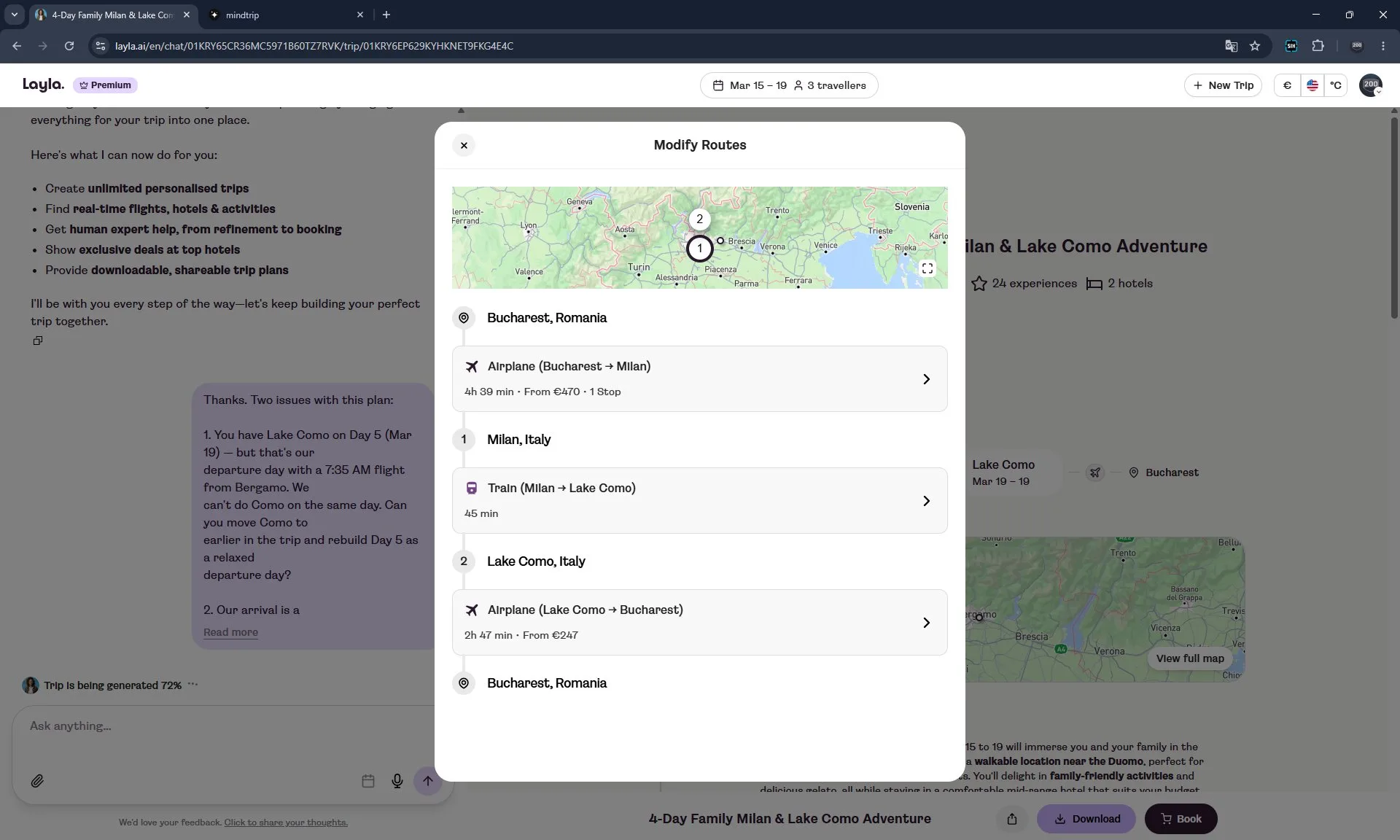Switch to the mindtrip browser tab
The height and width of the screenshot is (840, 1400).
click(284, 15)
